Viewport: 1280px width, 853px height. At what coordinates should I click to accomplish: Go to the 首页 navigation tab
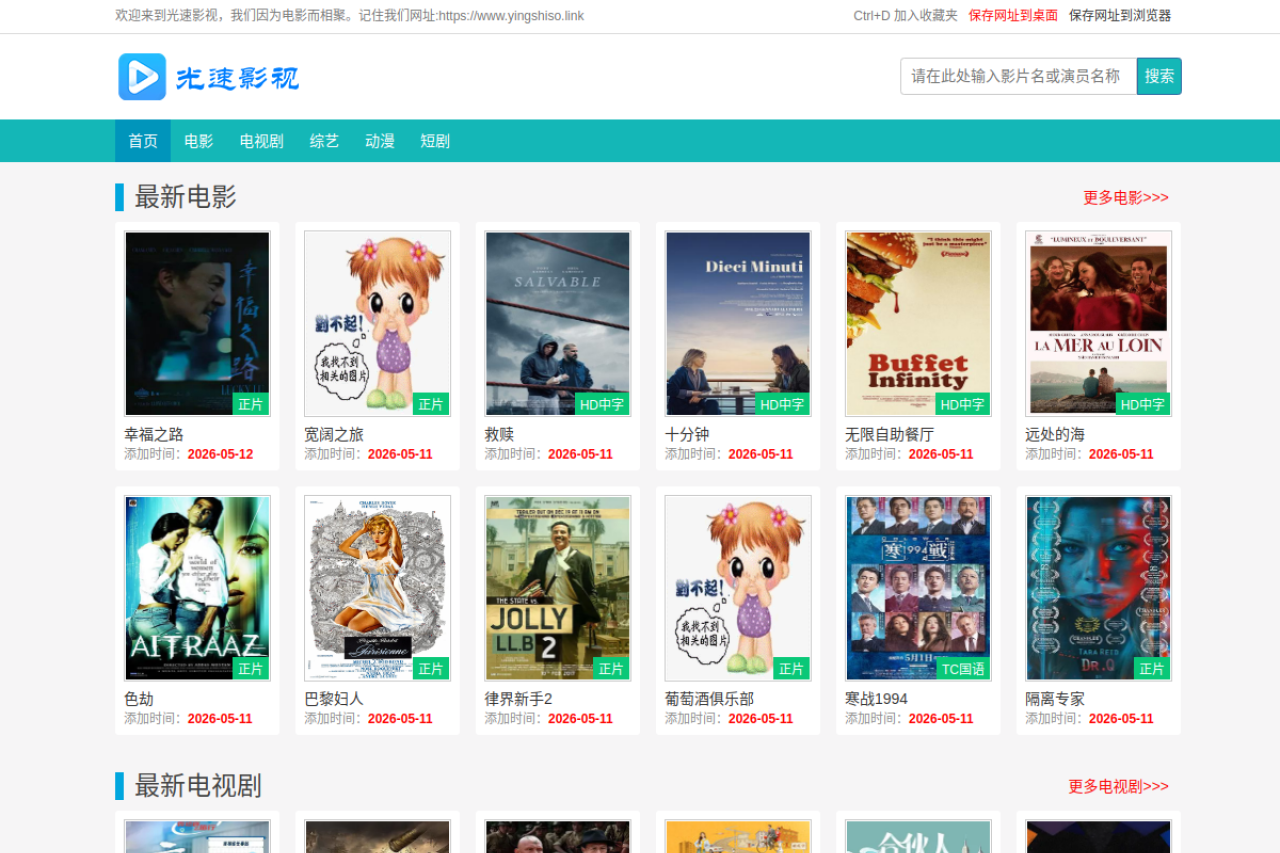[143, 141]
